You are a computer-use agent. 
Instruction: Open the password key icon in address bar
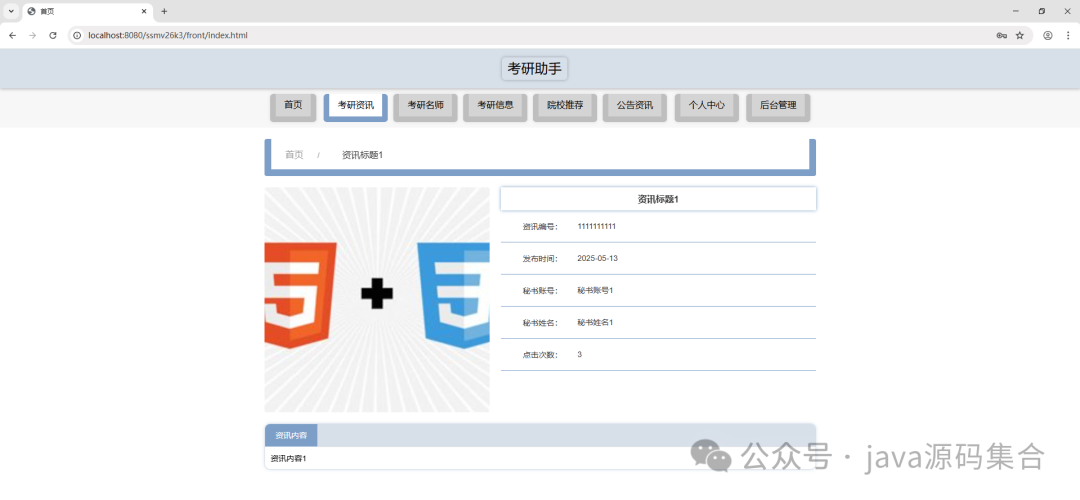coord(1001,35)
